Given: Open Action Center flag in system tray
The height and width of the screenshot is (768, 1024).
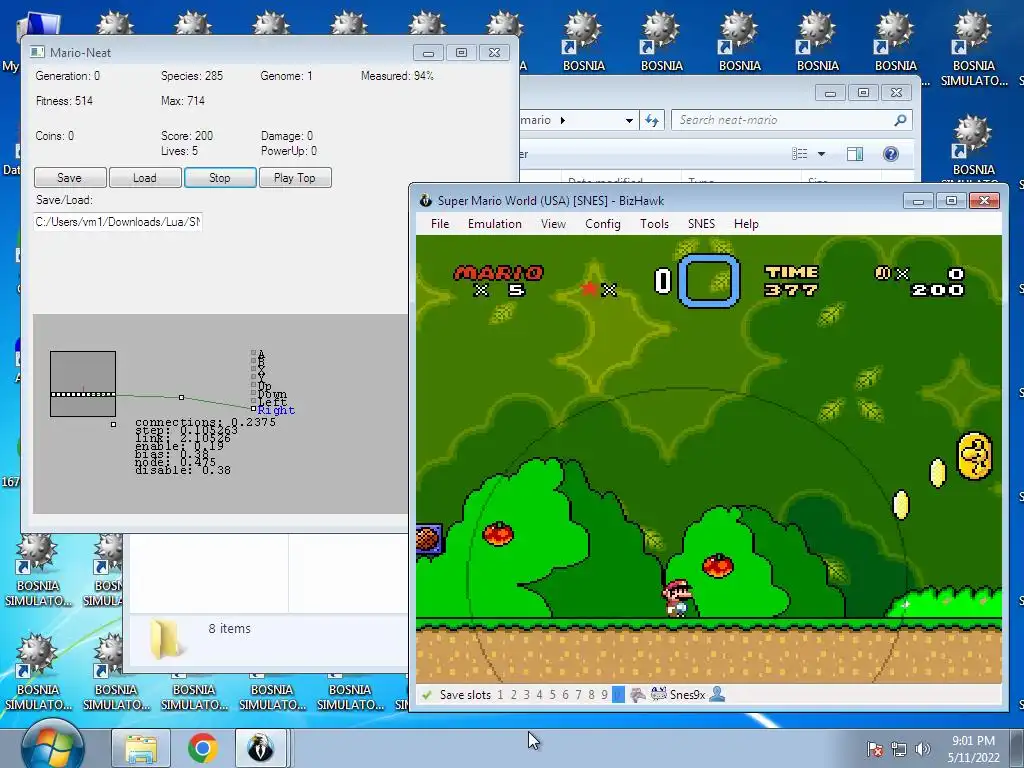Looking at the screenshot, I should 875,749.
